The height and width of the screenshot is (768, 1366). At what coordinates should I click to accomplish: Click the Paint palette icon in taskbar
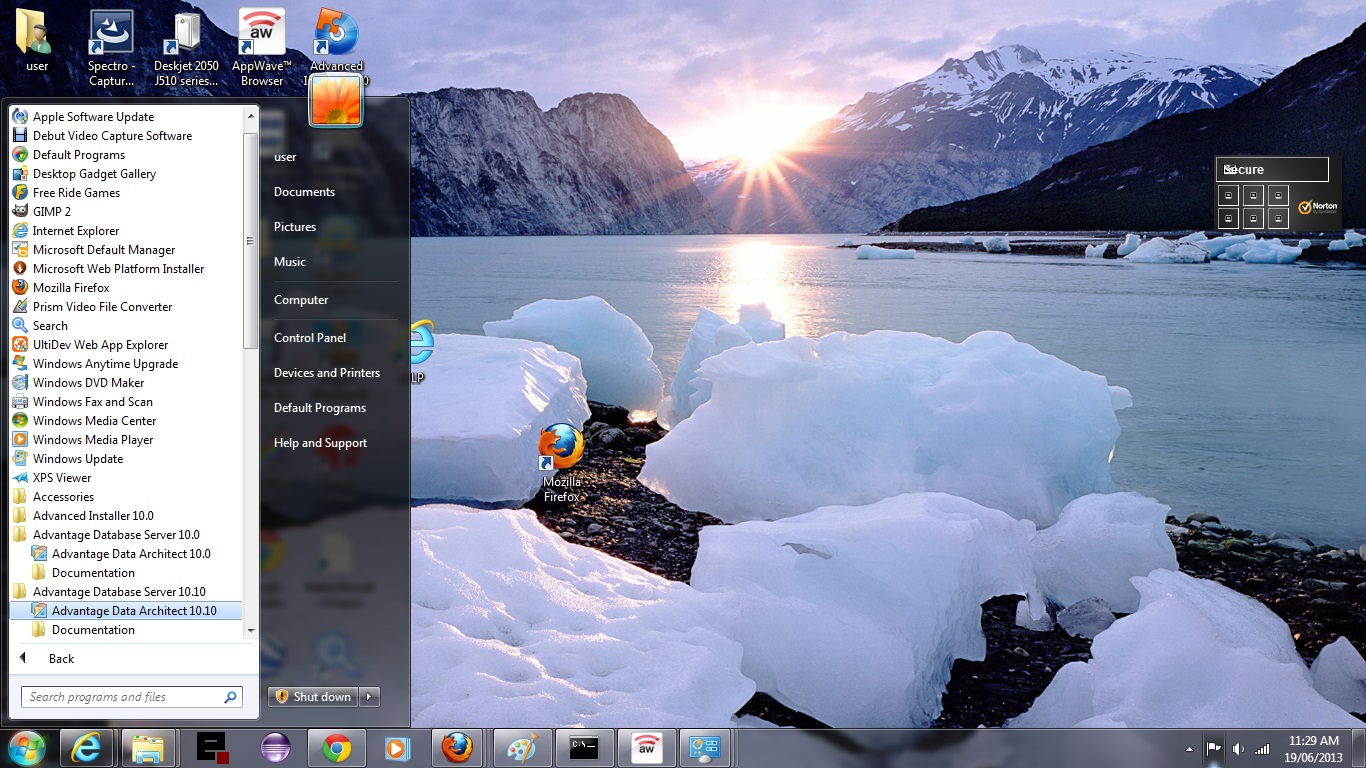pyautogui.click(x=521, y=748)
